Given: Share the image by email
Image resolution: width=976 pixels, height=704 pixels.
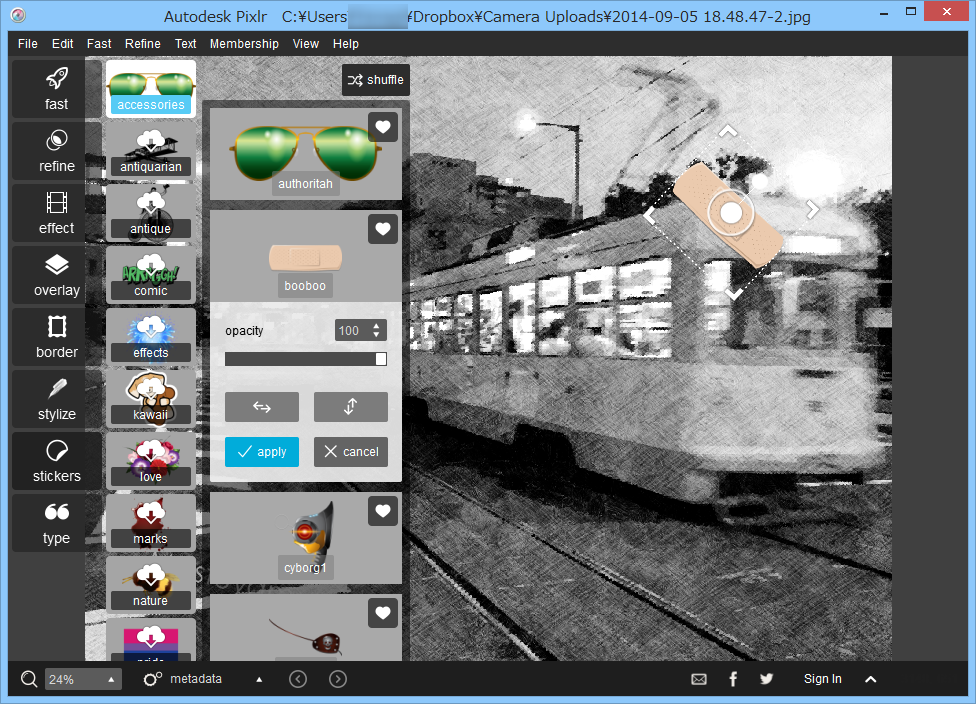Looking at the screenshot, I should [699, 679].
